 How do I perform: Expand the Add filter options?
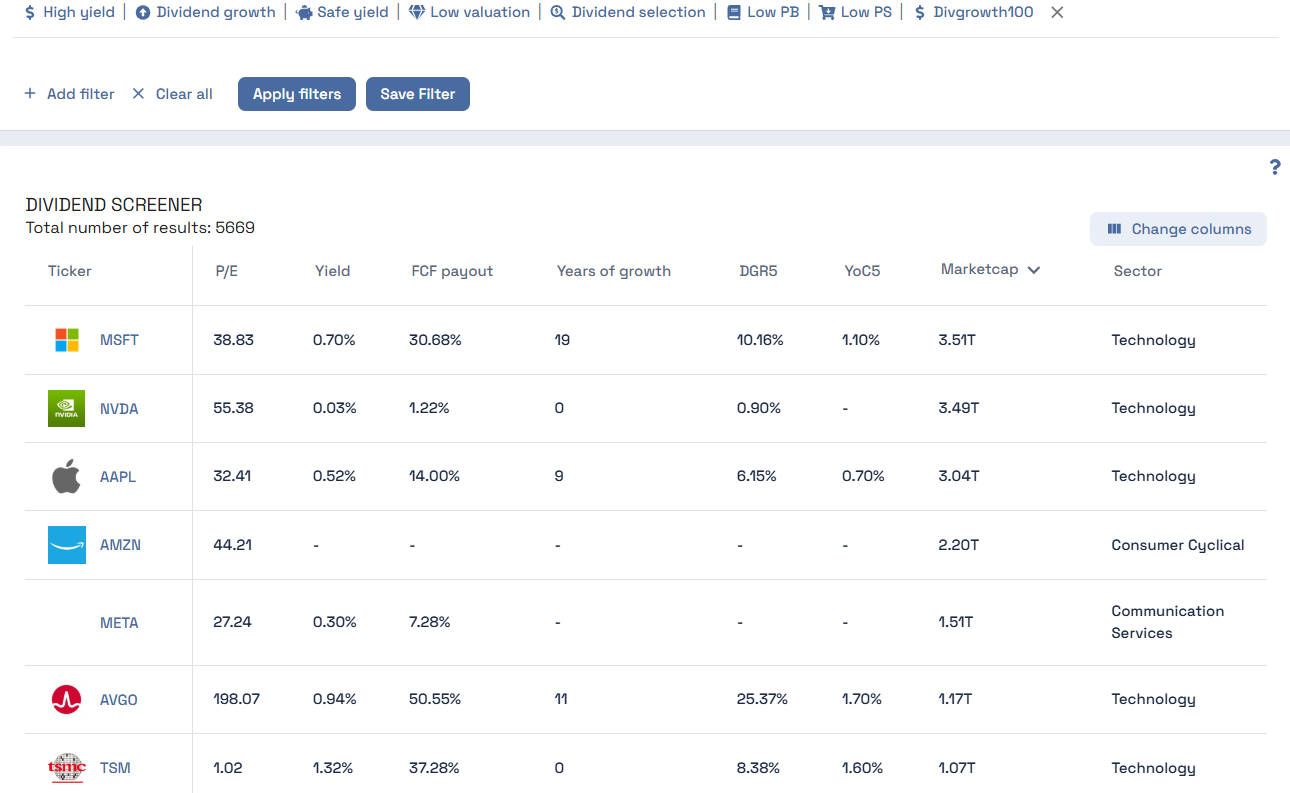pyautogui.click(x=69, y=93)
